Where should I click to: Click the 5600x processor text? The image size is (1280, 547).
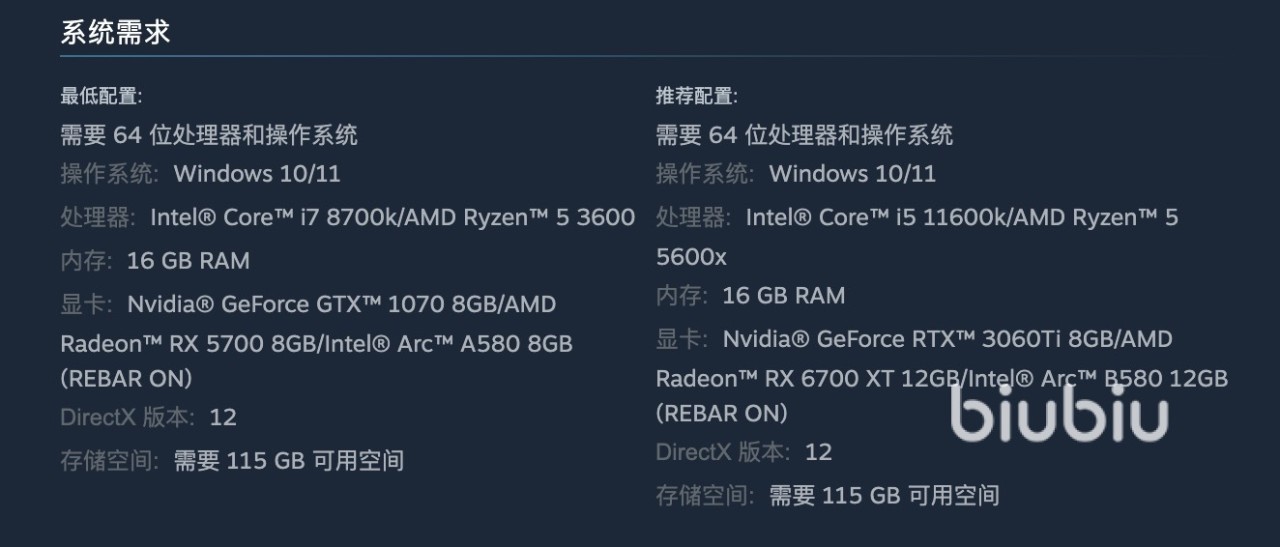click(x=691, y=257)
